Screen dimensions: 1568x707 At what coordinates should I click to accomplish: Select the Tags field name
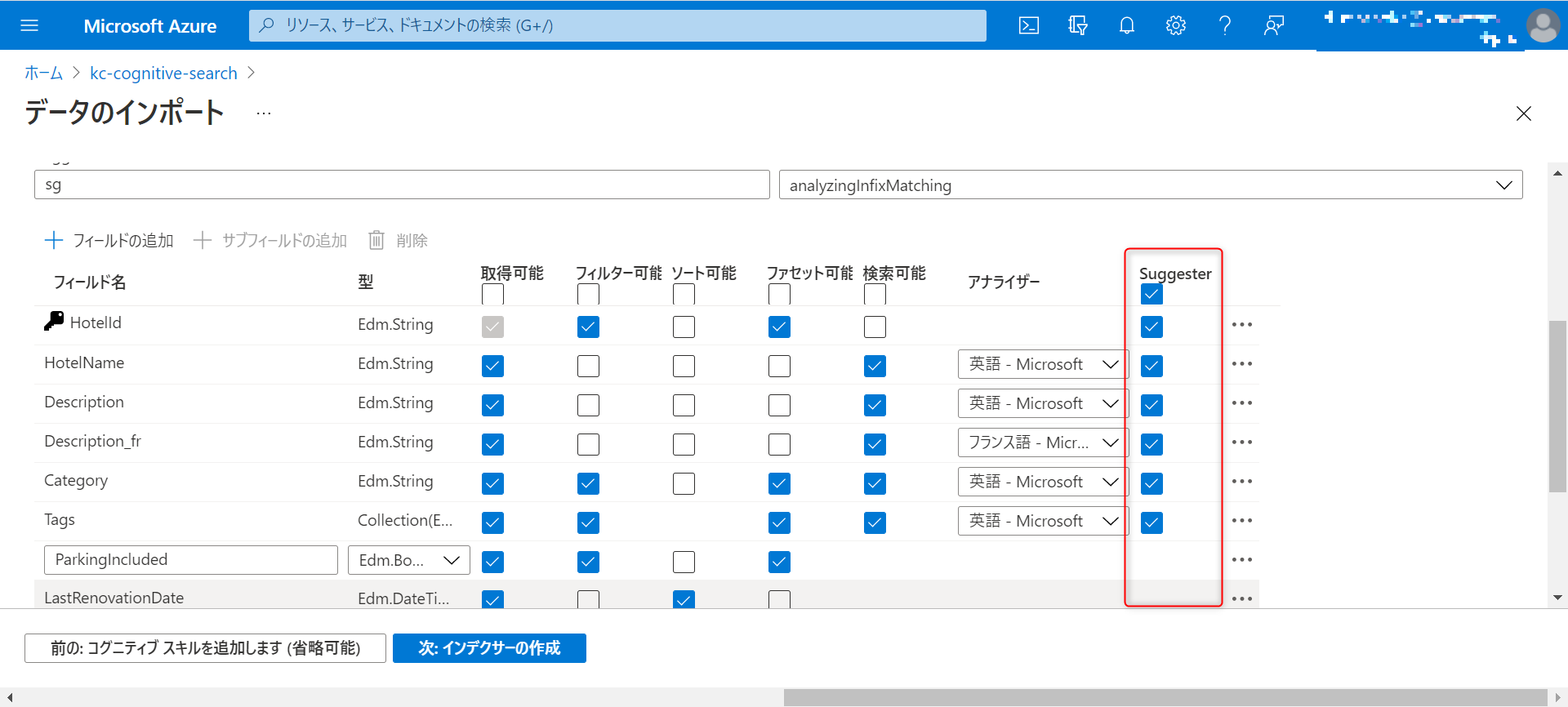(x=60, y=520)
